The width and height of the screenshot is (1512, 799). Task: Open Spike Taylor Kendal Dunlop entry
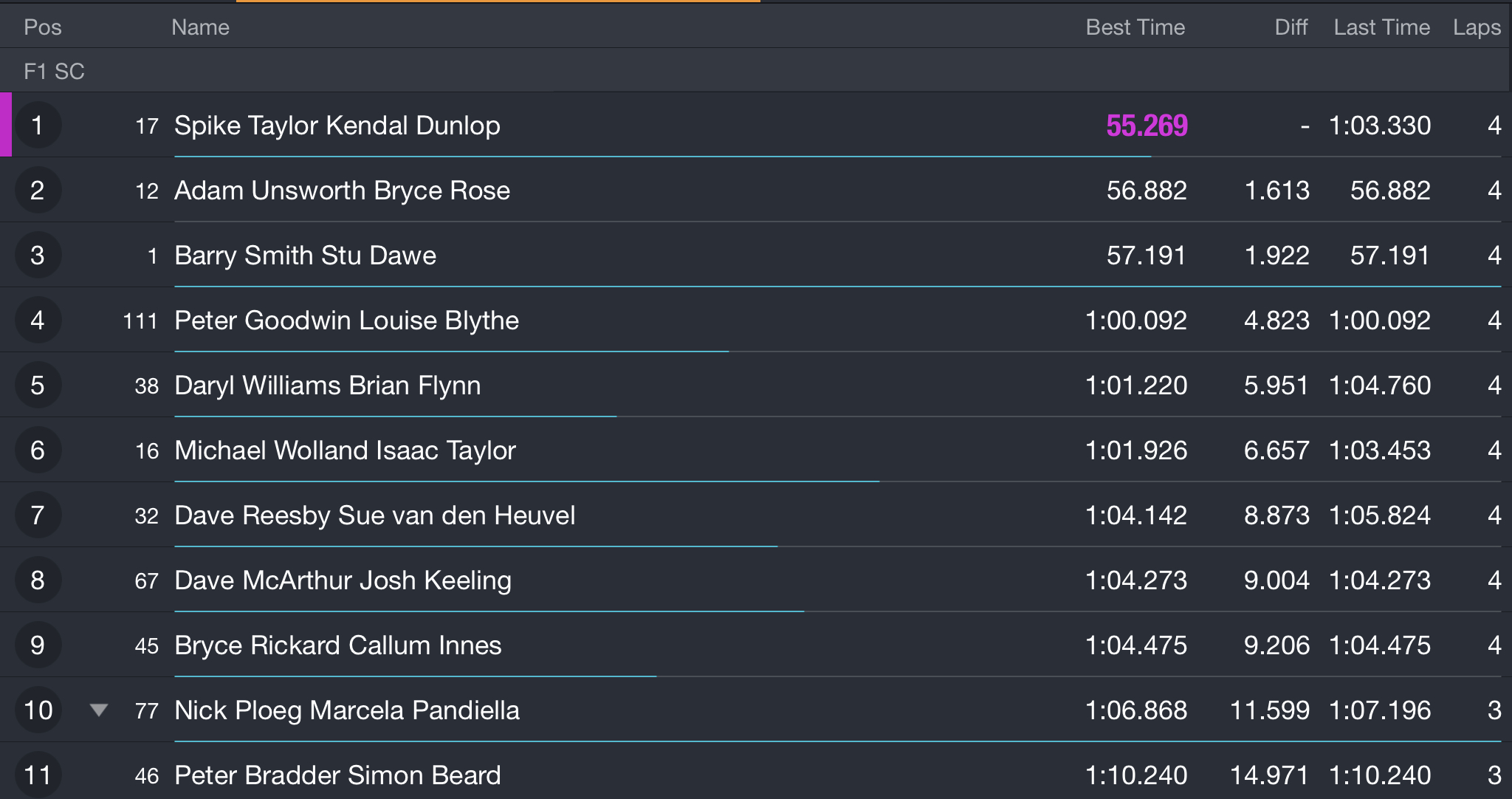[x=337, y=126]
